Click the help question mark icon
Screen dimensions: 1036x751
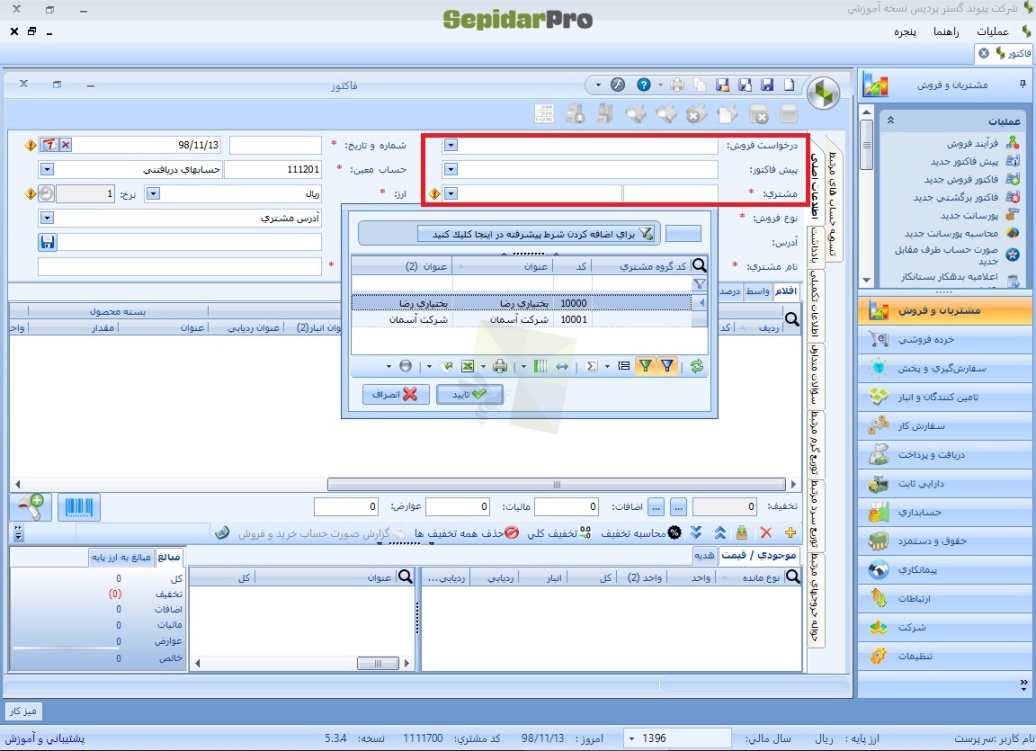644,85
